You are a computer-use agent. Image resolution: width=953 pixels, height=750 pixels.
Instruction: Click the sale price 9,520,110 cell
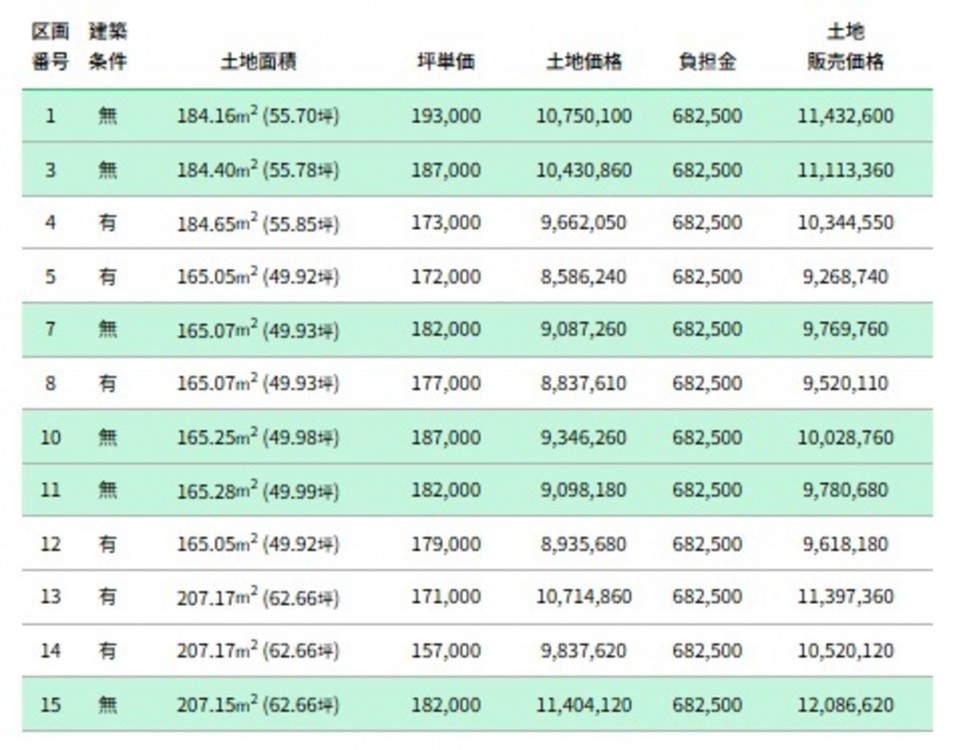[845, 383]
